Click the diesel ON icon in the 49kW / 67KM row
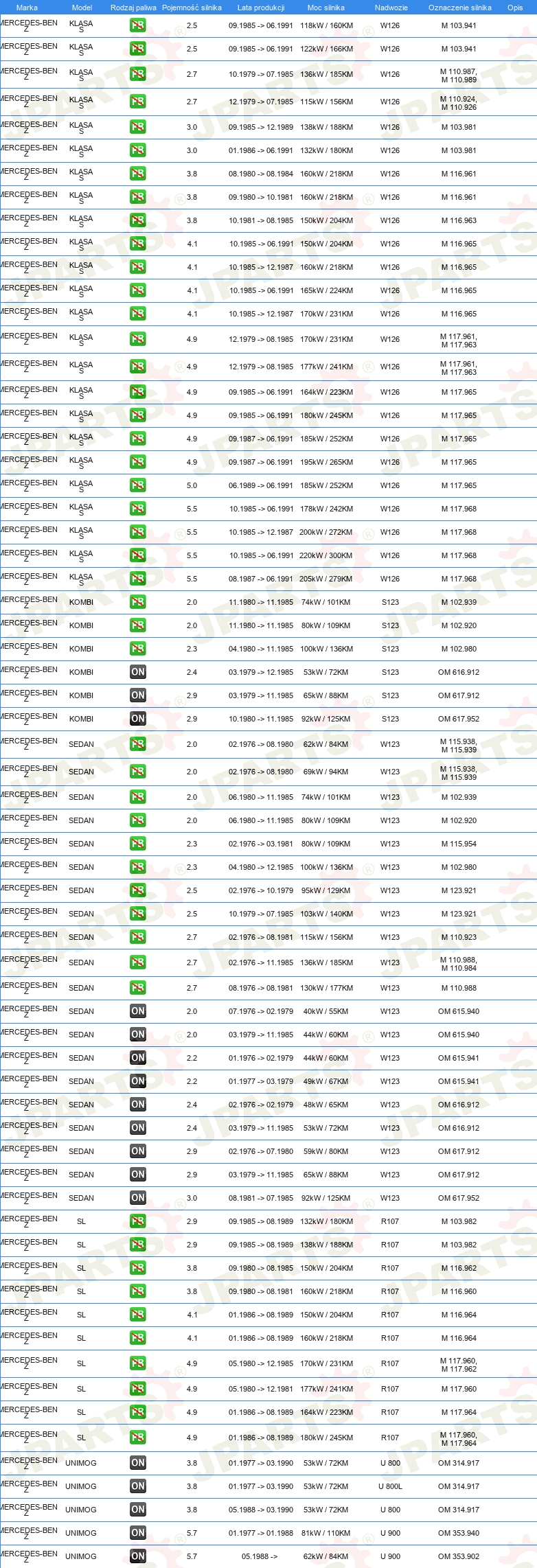 (138, 1081)
